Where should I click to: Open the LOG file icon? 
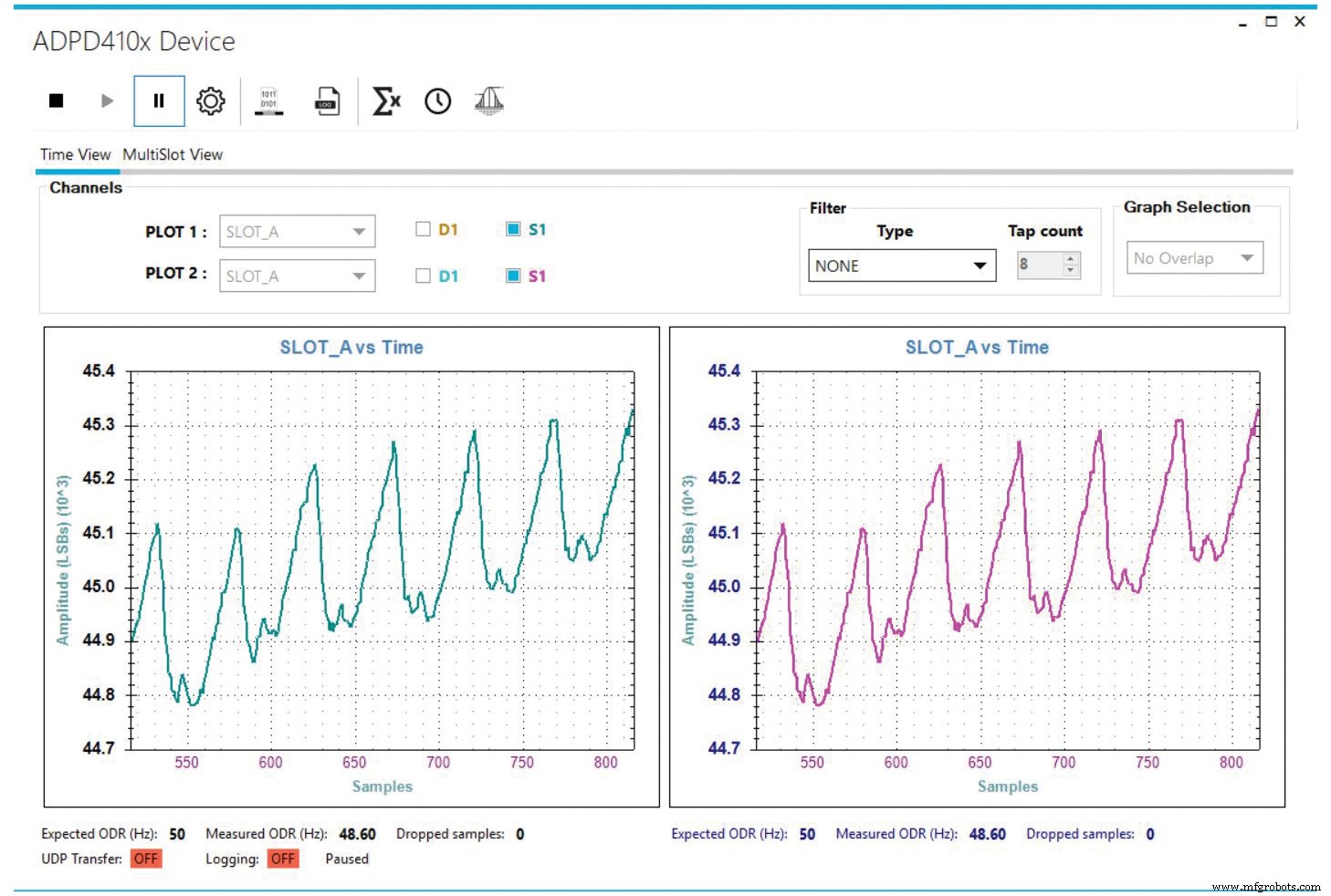coord(327,100)
